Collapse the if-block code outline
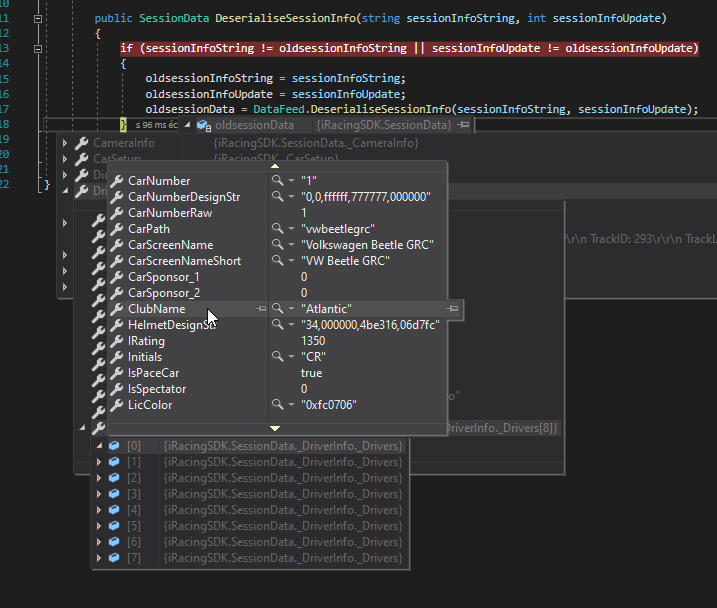 click(38, 48)
